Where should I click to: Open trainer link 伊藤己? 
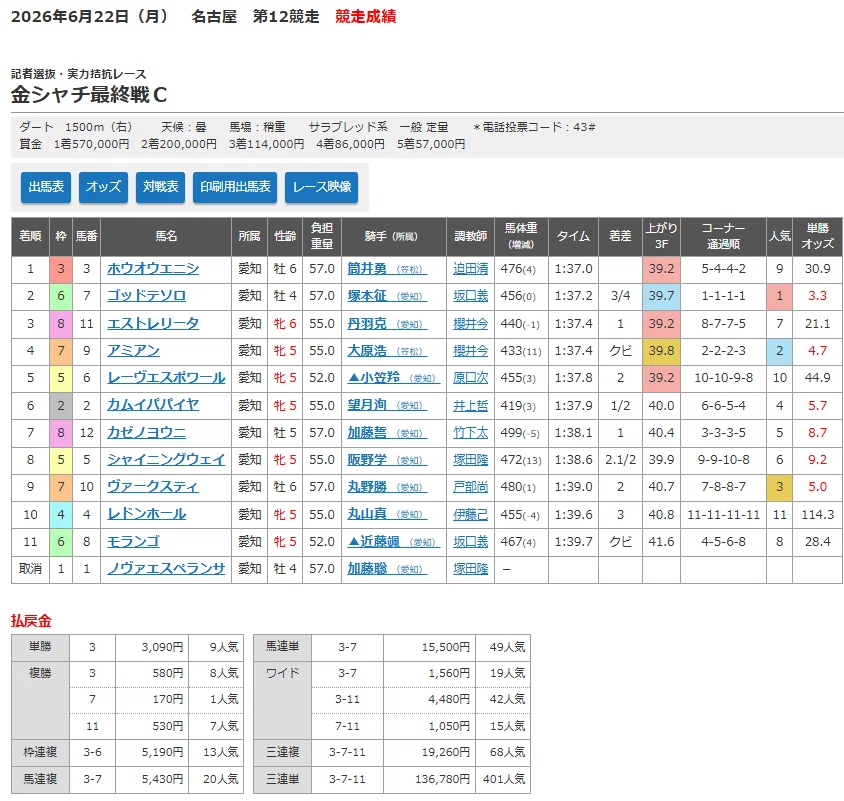470,514
